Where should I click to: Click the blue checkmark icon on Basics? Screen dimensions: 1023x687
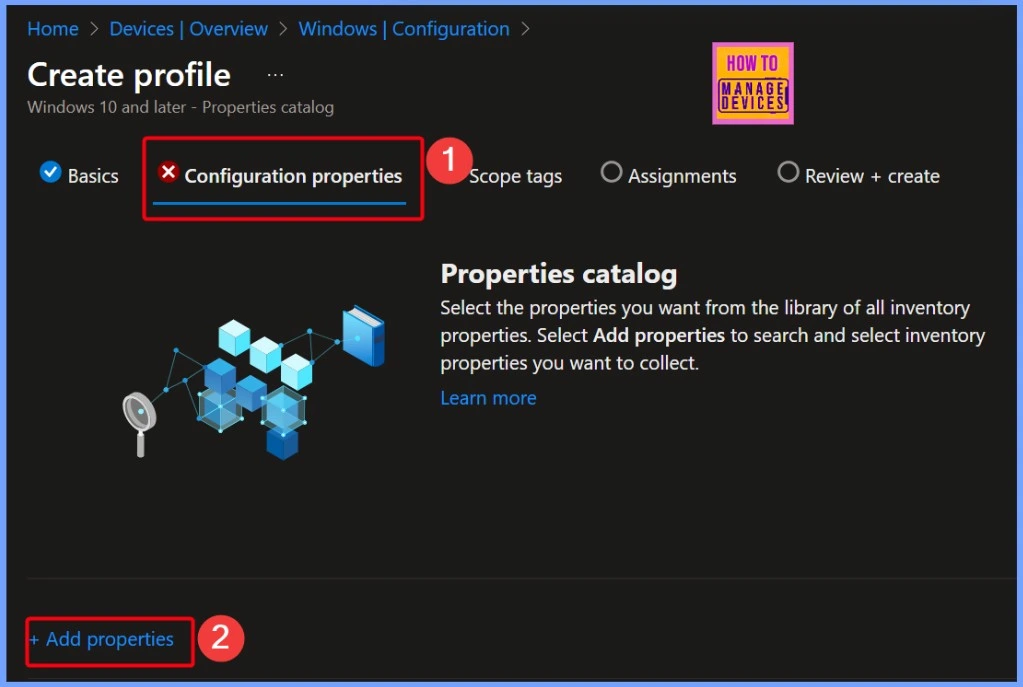50,172
